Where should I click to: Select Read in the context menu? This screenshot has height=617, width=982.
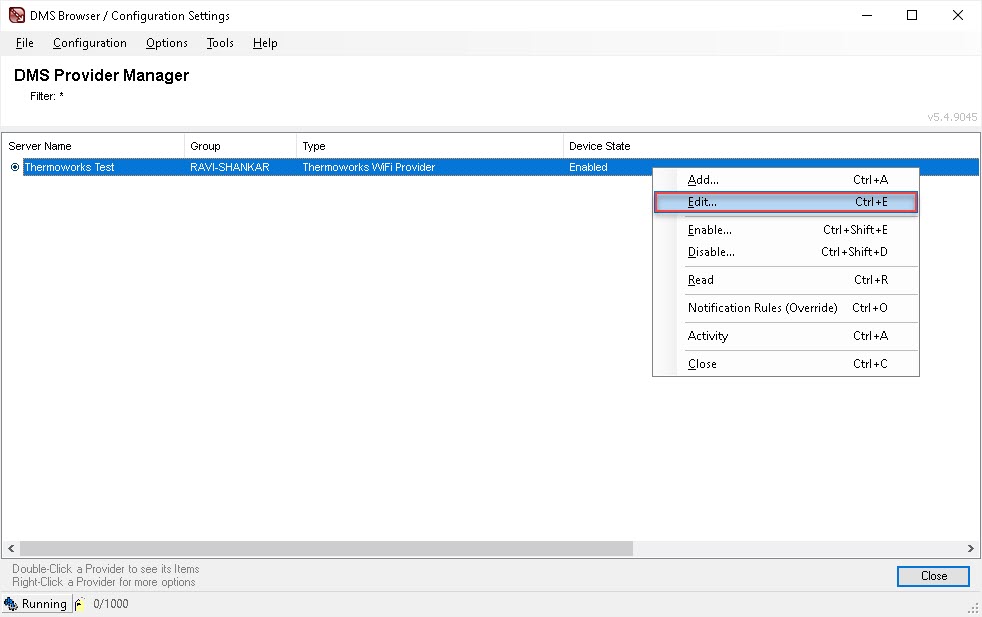699,280
